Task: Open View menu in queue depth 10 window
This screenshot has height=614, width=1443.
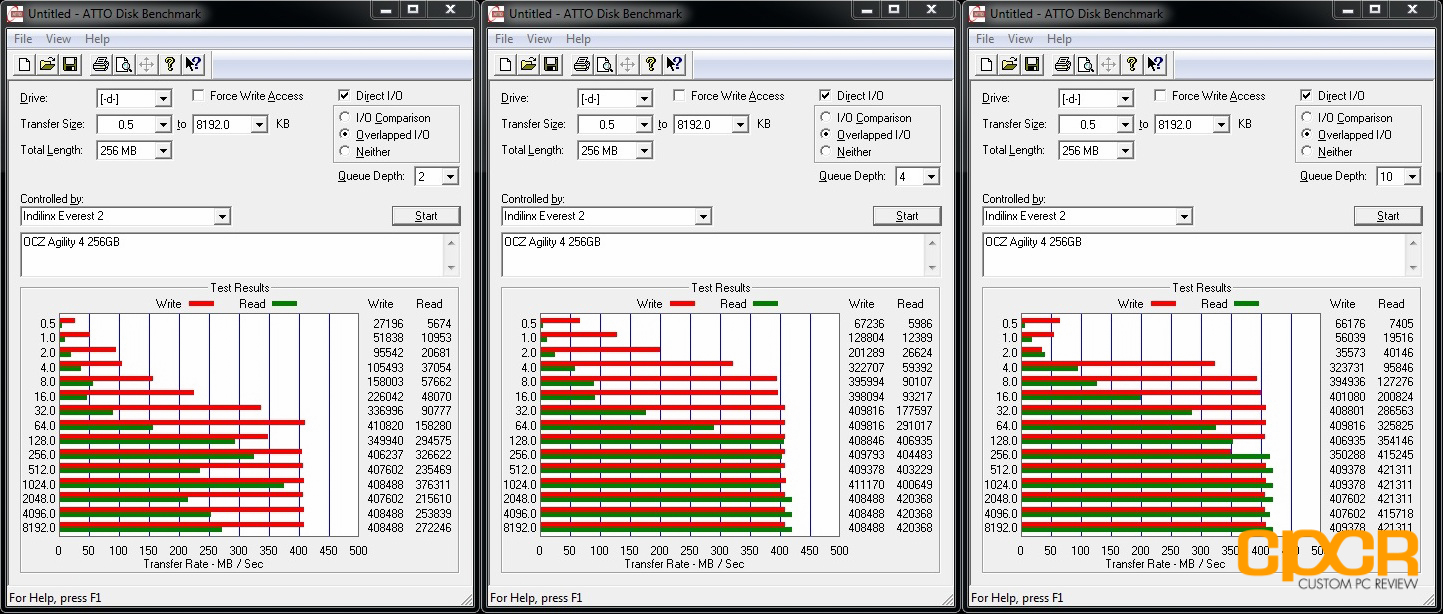Action: click(1020, 39)
